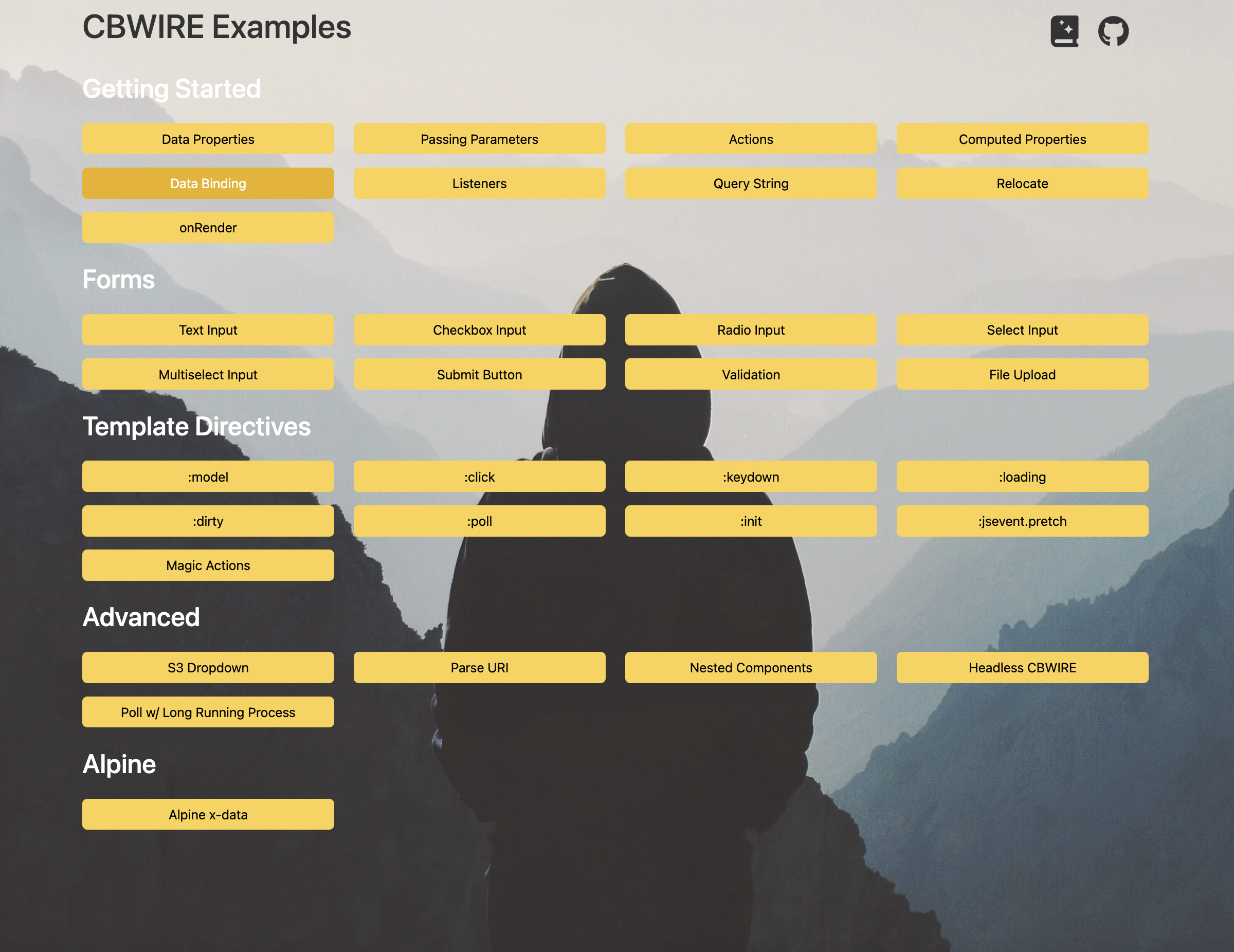Click the :jsevent.pretch directive button
The width and height of the screenshot is (1234, 952).
pyautogui.click(x=1022, y=521)
